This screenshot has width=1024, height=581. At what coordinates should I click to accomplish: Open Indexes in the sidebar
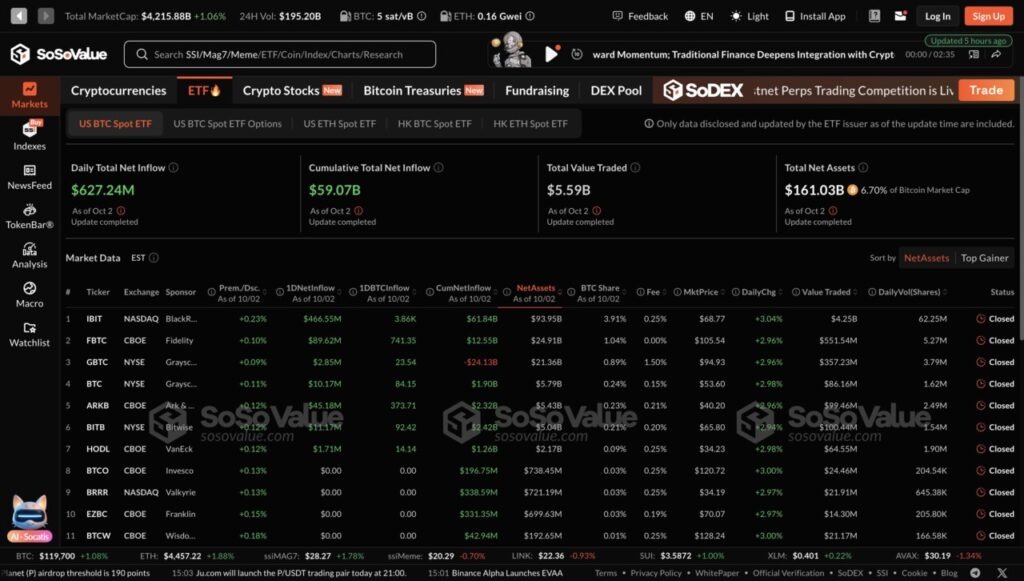pos(29,136)
